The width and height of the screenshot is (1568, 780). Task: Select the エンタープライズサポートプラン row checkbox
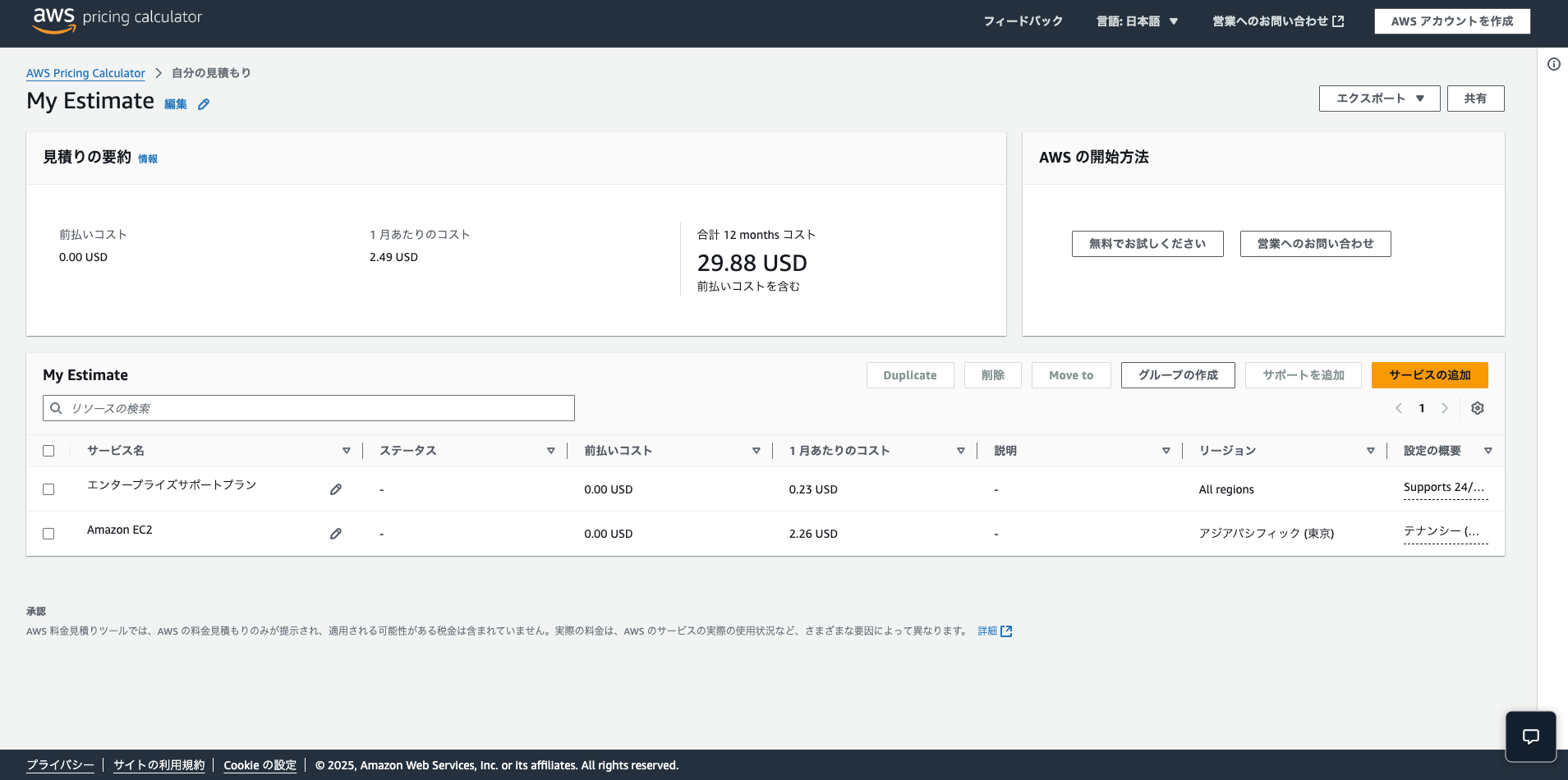[x=48, y=489]
